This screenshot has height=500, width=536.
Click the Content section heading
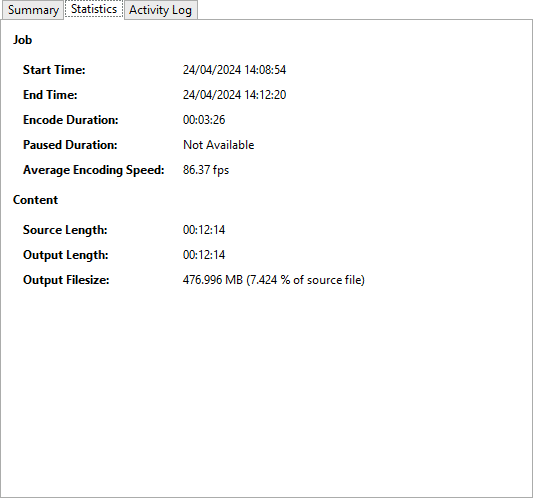pos(35,200)
